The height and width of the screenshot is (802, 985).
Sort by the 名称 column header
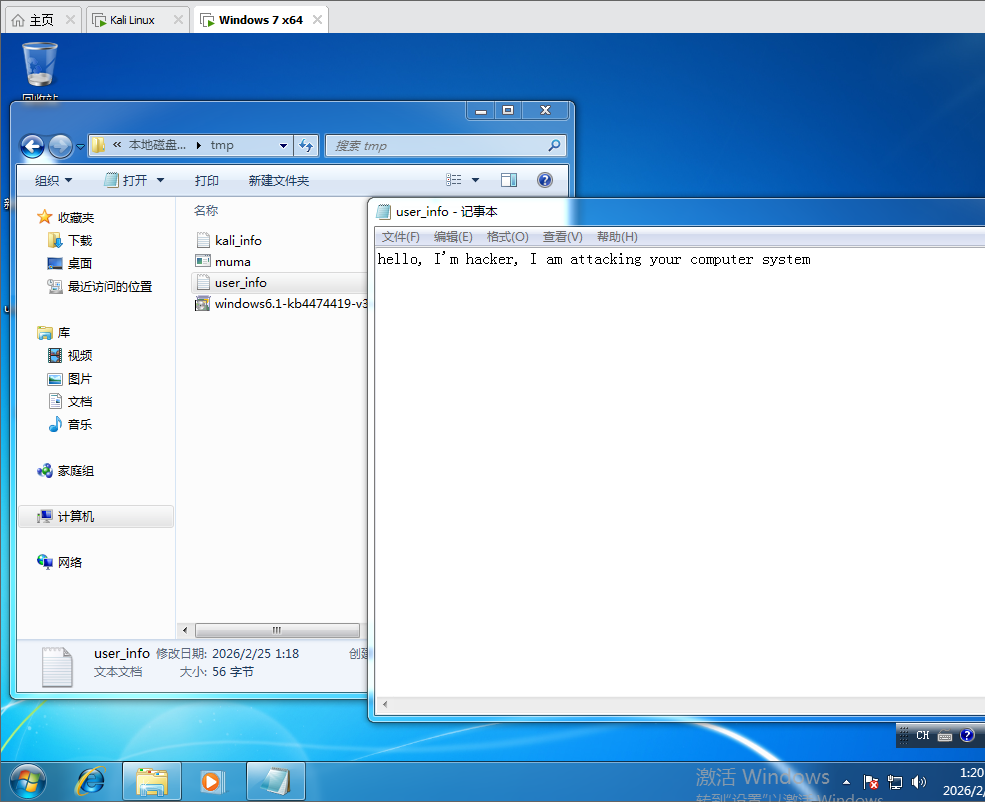[x=205, y=210]
